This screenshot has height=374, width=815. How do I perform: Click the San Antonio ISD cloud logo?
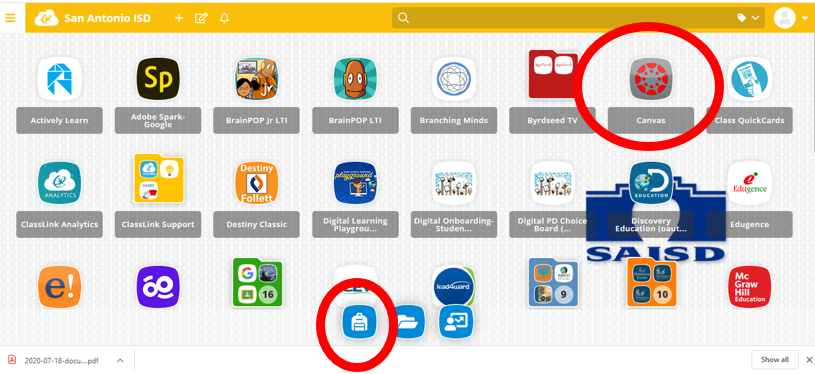(46, 18)
